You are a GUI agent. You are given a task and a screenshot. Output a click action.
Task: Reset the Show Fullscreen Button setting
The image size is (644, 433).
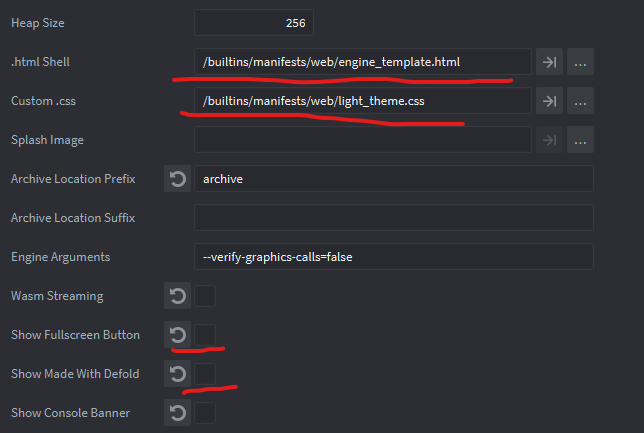177,335
